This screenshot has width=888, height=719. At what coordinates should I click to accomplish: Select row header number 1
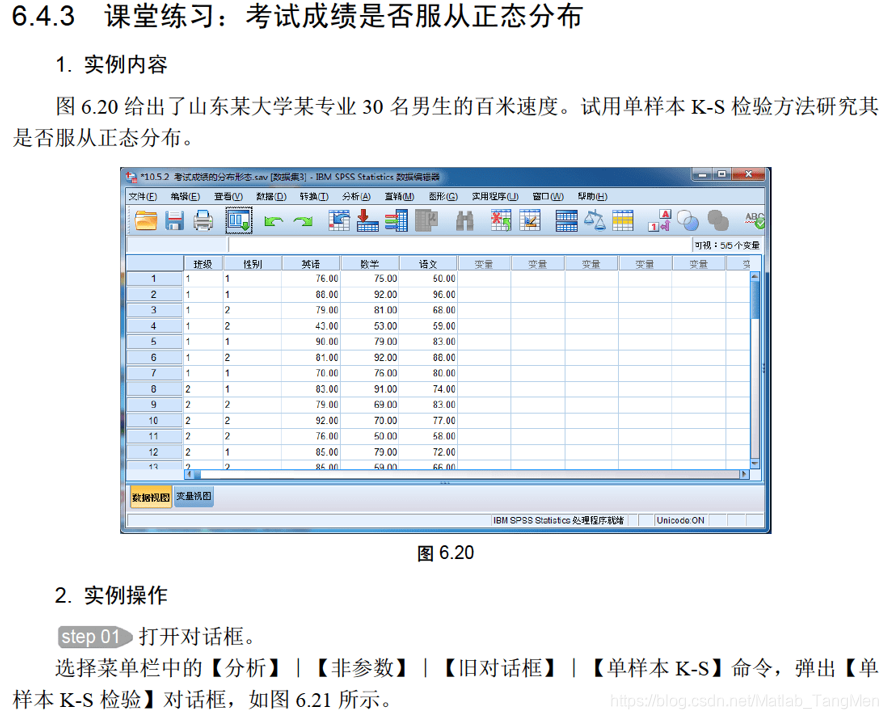tap(153, 279)
